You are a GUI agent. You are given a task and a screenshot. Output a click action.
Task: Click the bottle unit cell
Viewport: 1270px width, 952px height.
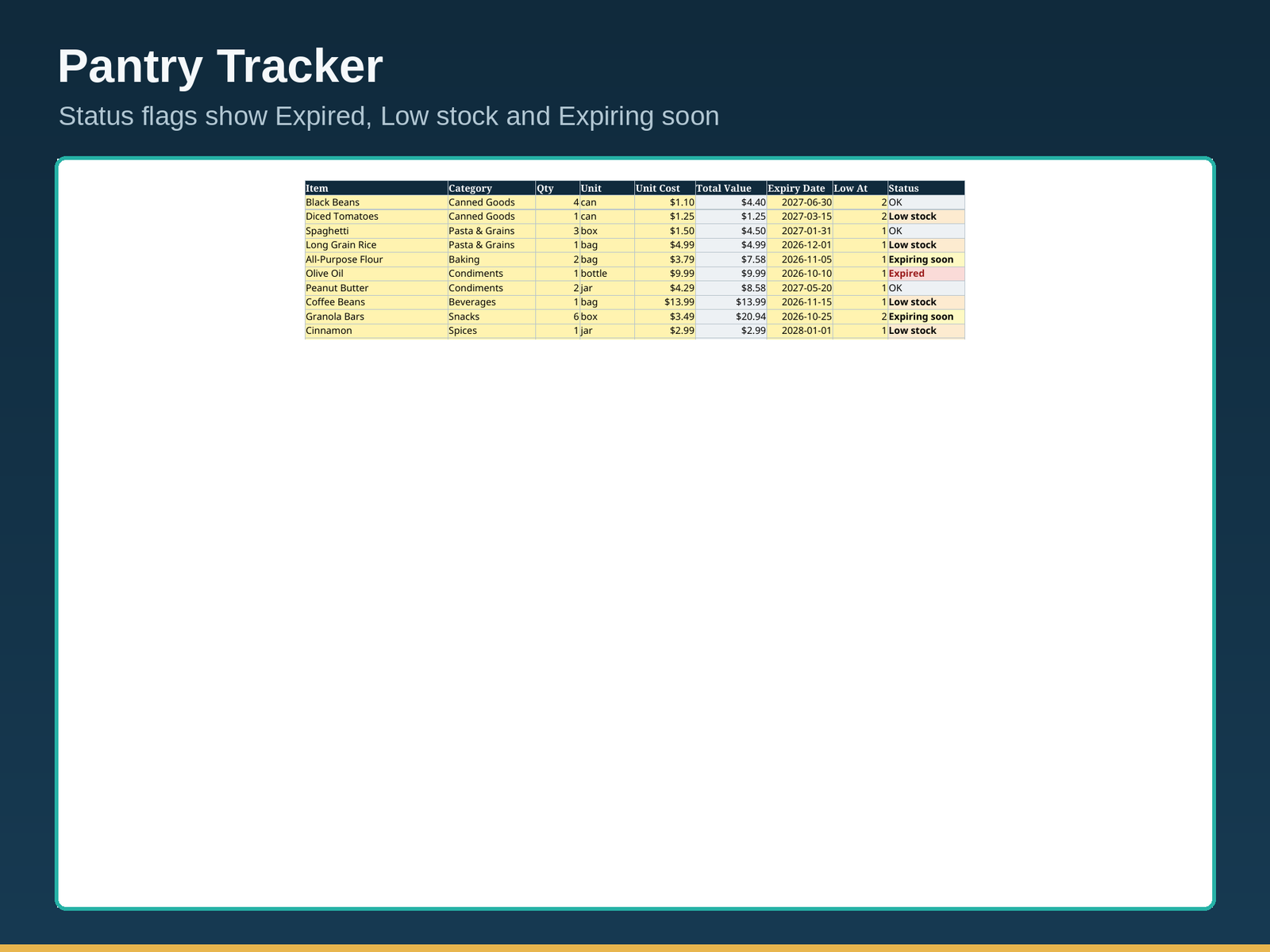[x=606, y=274]
